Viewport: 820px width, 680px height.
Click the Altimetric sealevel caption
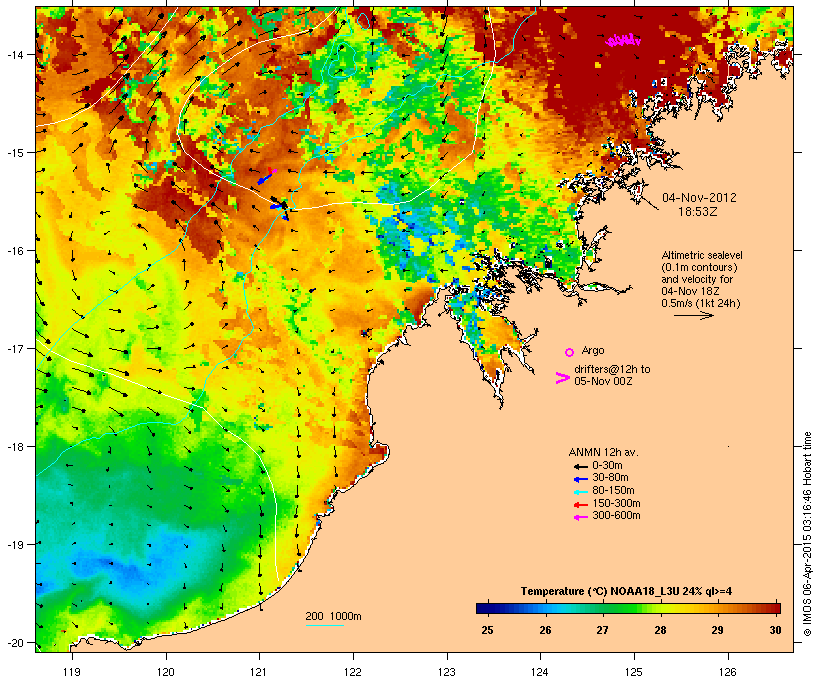(702, 255)
